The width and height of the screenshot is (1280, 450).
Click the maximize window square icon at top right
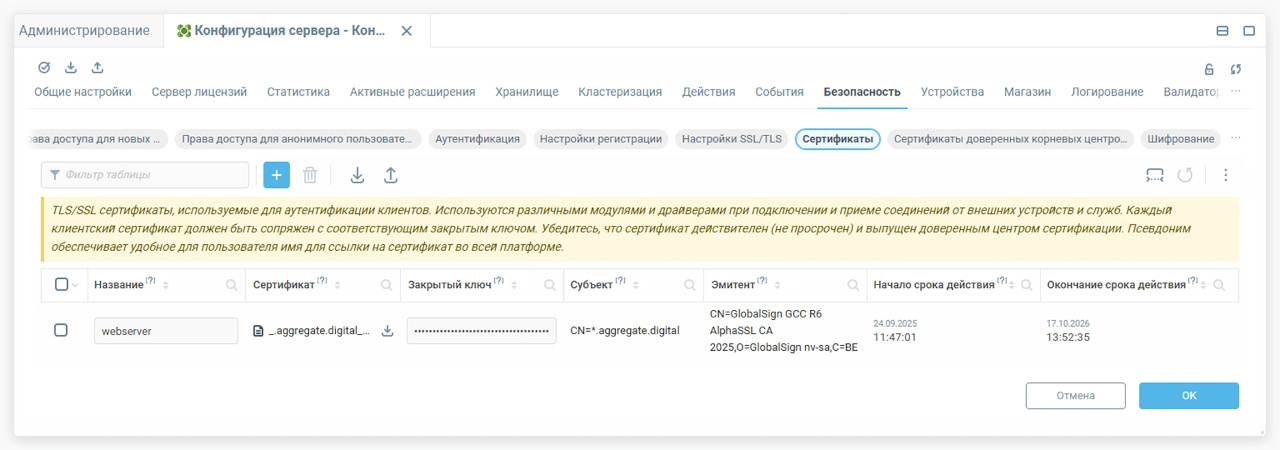click(1249, 31)
